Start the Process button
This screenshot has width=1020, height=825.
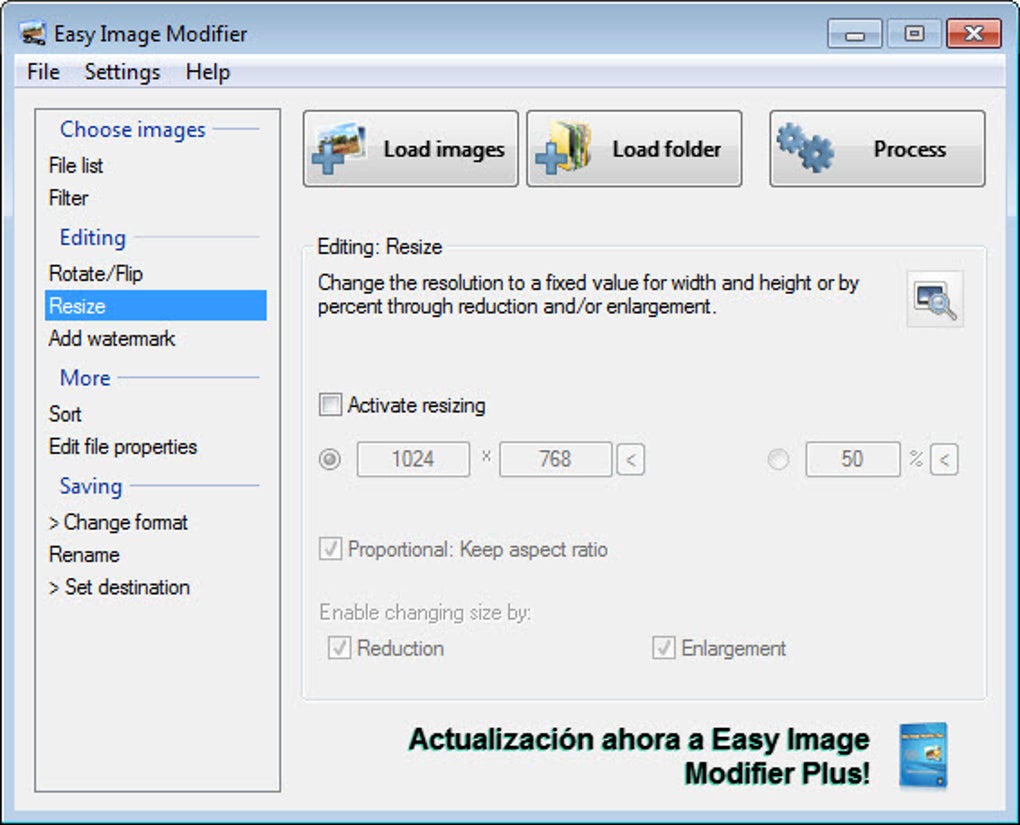tap(878, 149)
